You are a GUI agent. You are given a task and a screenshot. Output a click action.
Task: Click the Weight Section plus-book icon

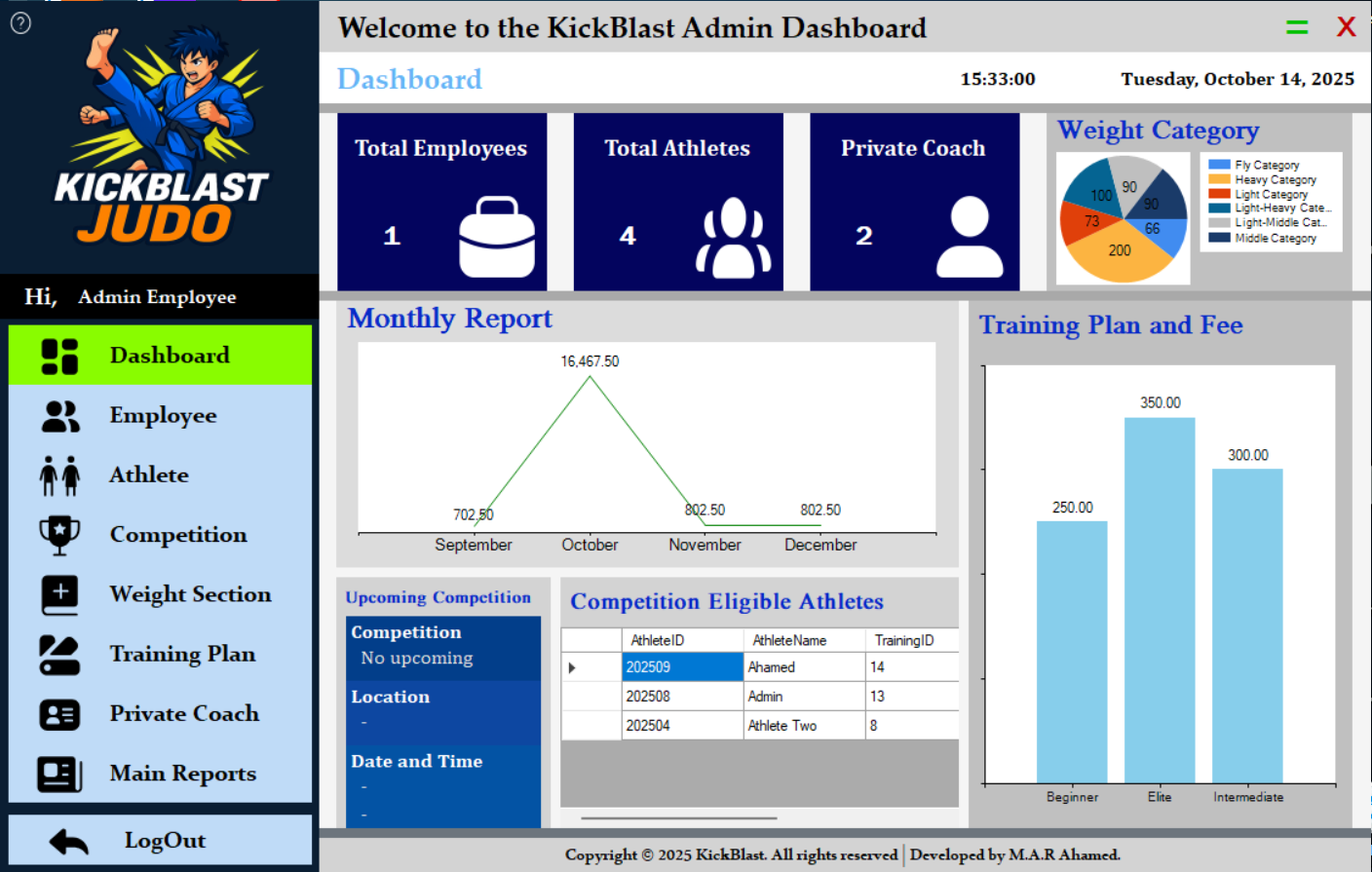coord(59,594)
